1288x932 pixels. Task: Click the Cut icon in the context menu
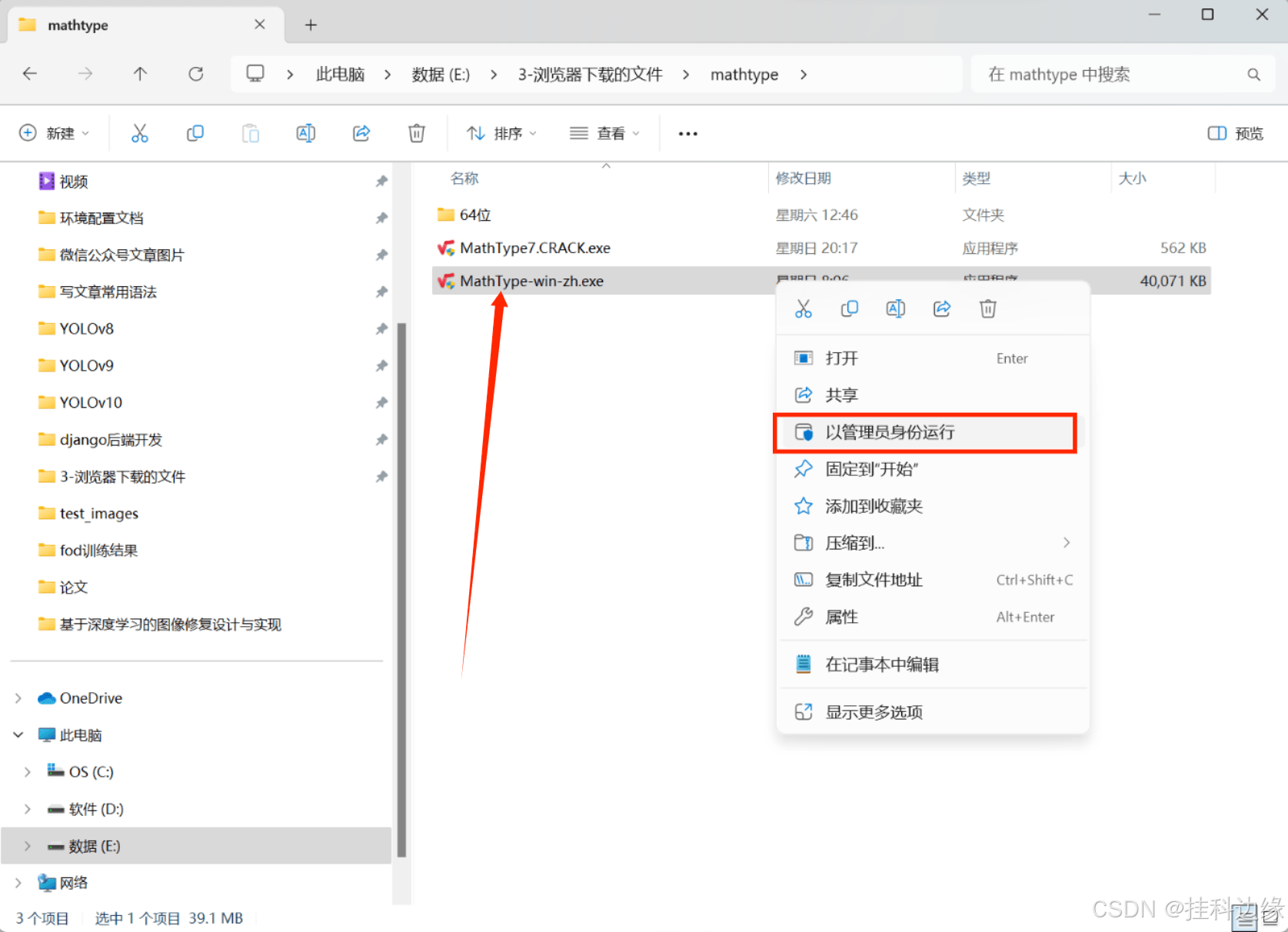pos(804,308)
